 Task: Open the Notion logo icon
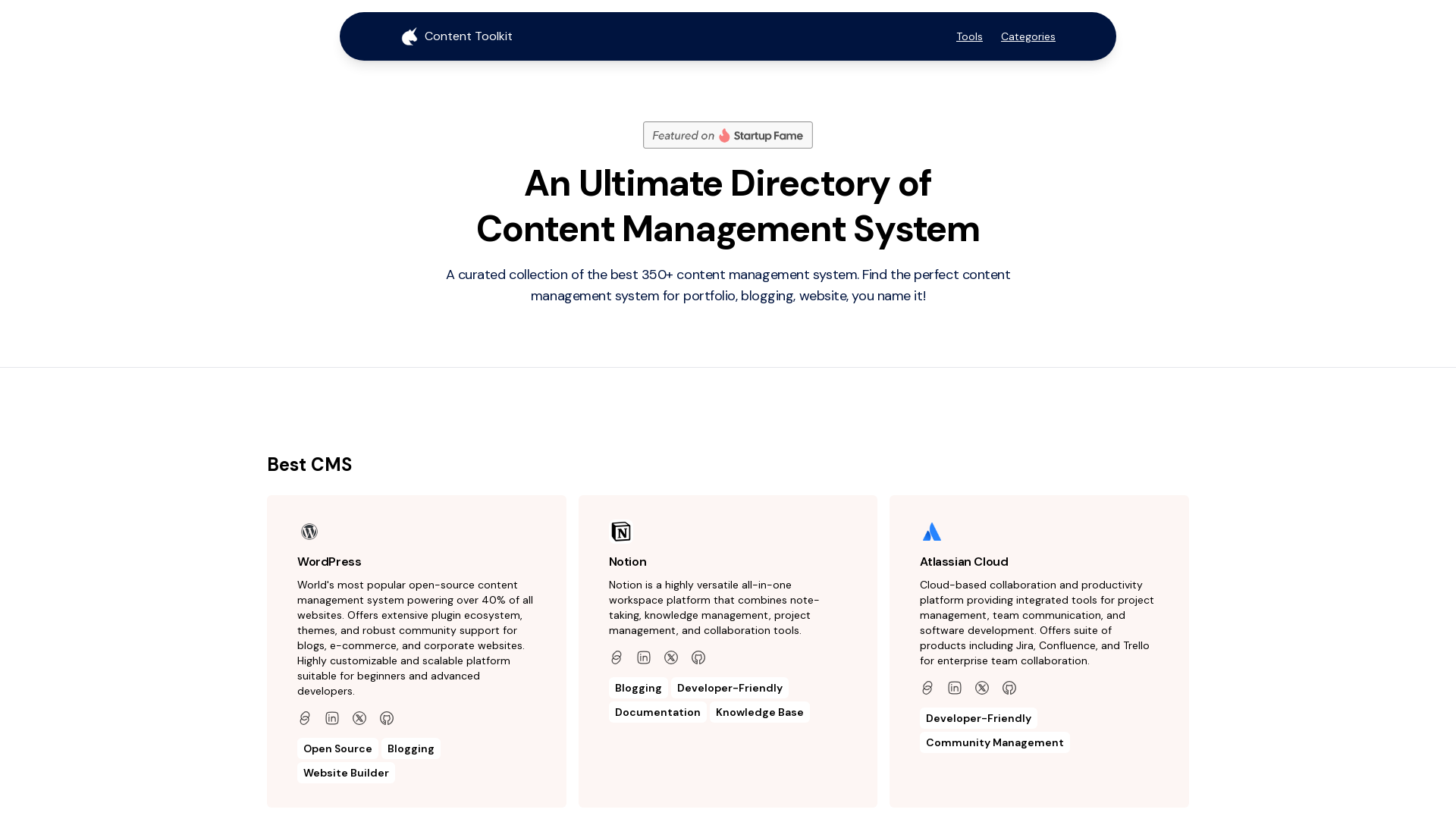coord(621,532)
